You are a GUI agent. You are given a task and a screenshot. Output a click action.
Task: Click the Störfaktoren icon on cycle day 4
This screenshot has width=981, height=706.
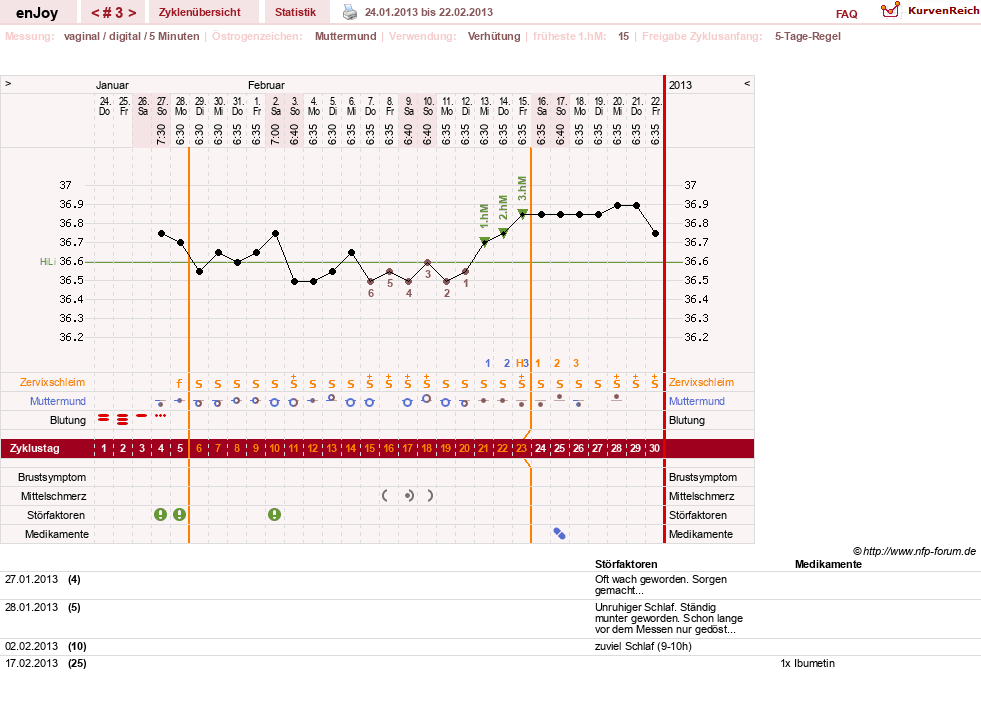[x=161, y=514]
